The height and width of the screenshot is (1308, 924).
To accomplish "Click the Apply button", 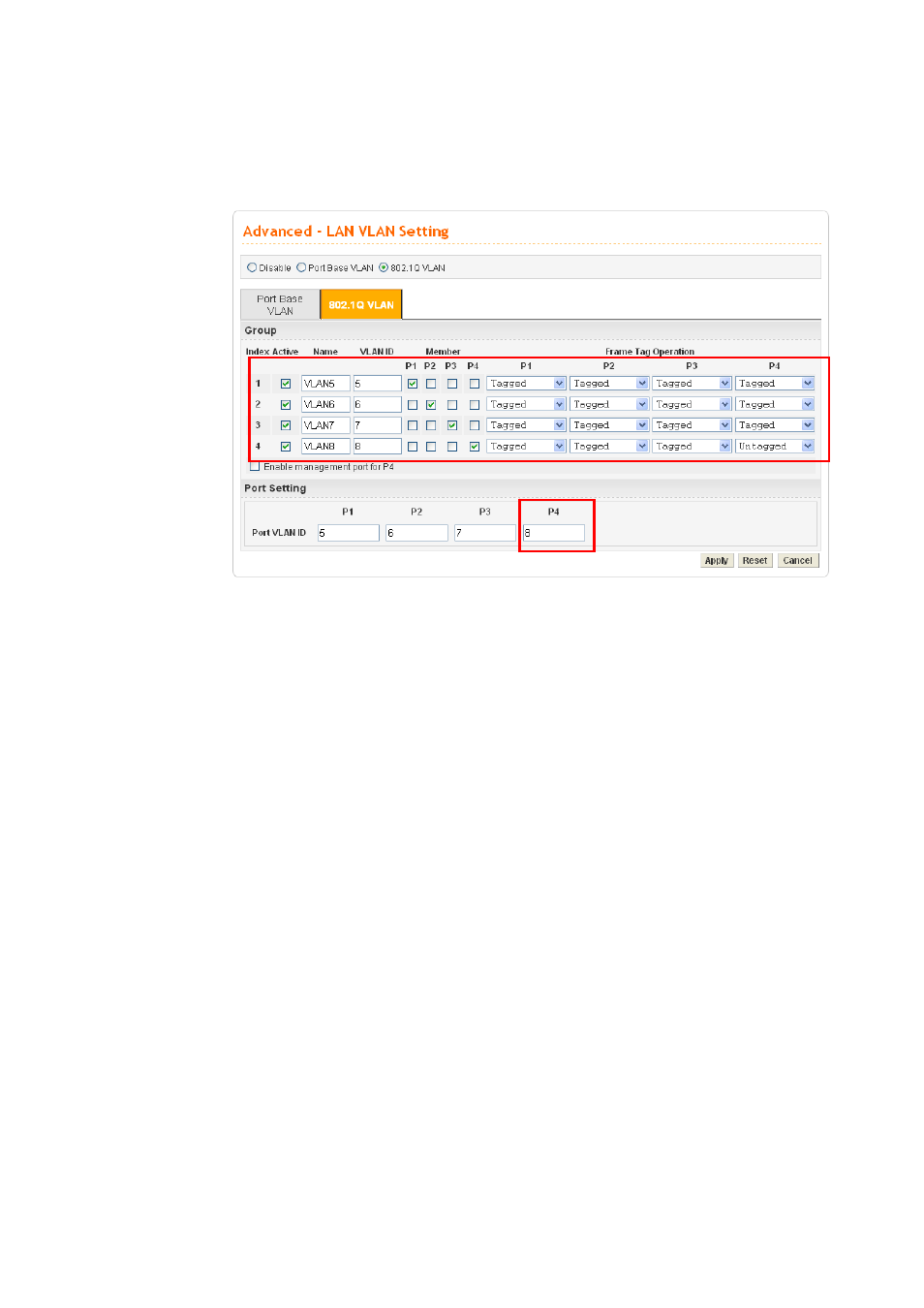I will (x=717, y=561).
